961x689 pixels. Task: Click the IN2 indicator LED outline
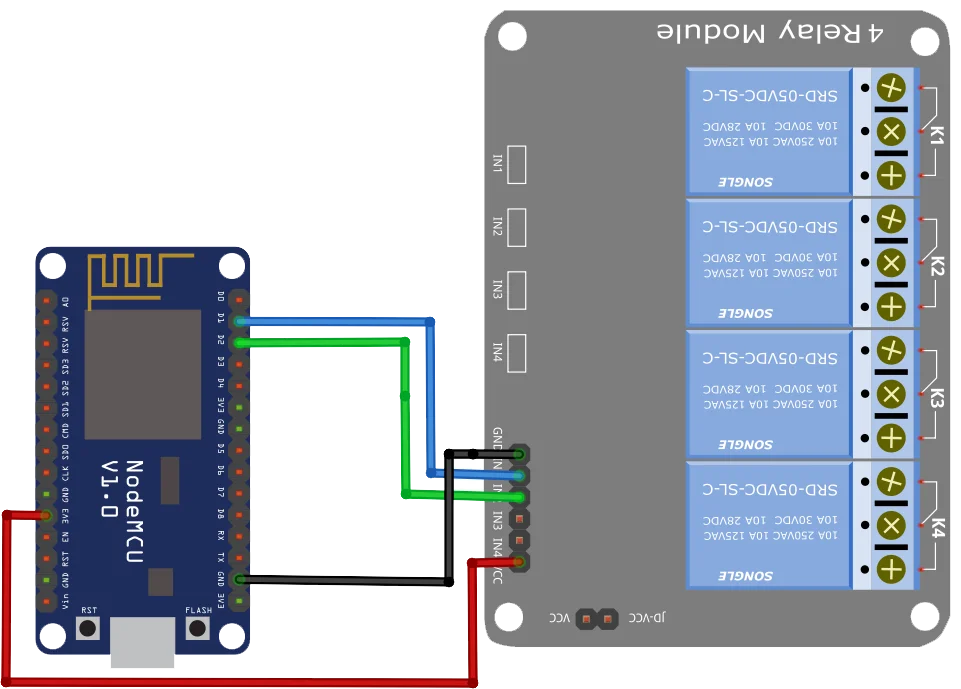point(517,227)
